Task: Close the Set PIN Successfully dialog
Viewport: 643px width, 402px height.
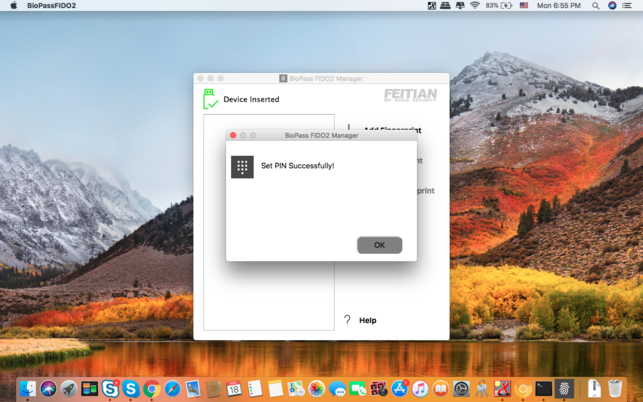Action: point(233,135)
